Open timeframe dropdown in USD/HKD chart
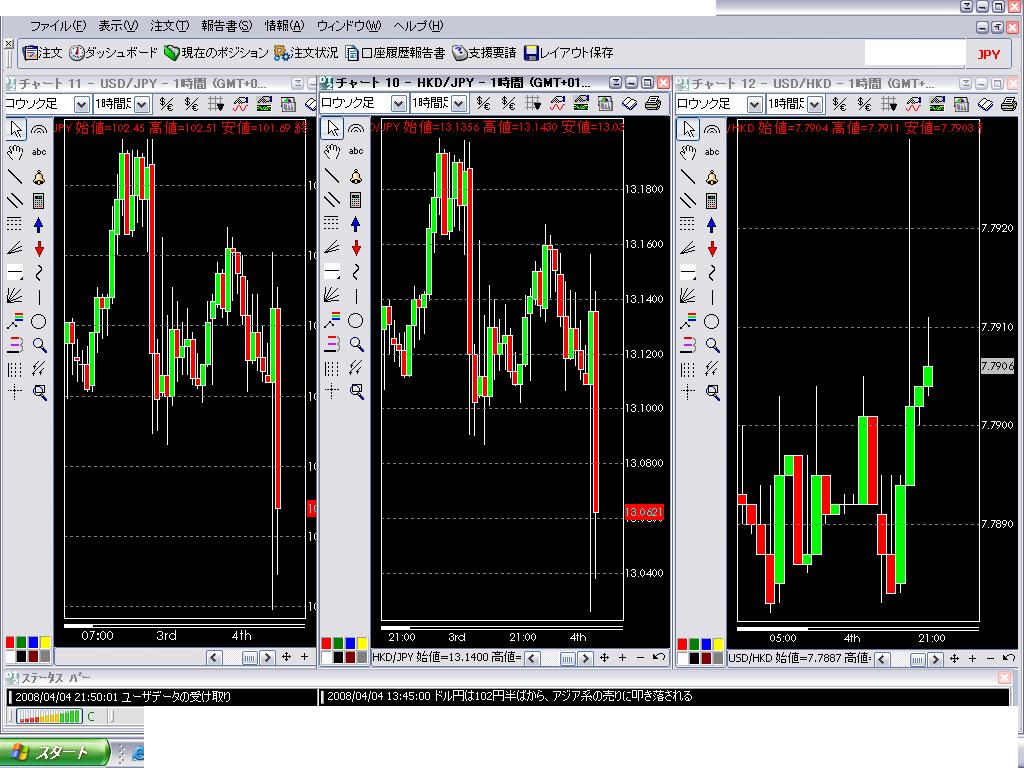Viewport: 1024px width, 768px height. (x=815, y=104)
